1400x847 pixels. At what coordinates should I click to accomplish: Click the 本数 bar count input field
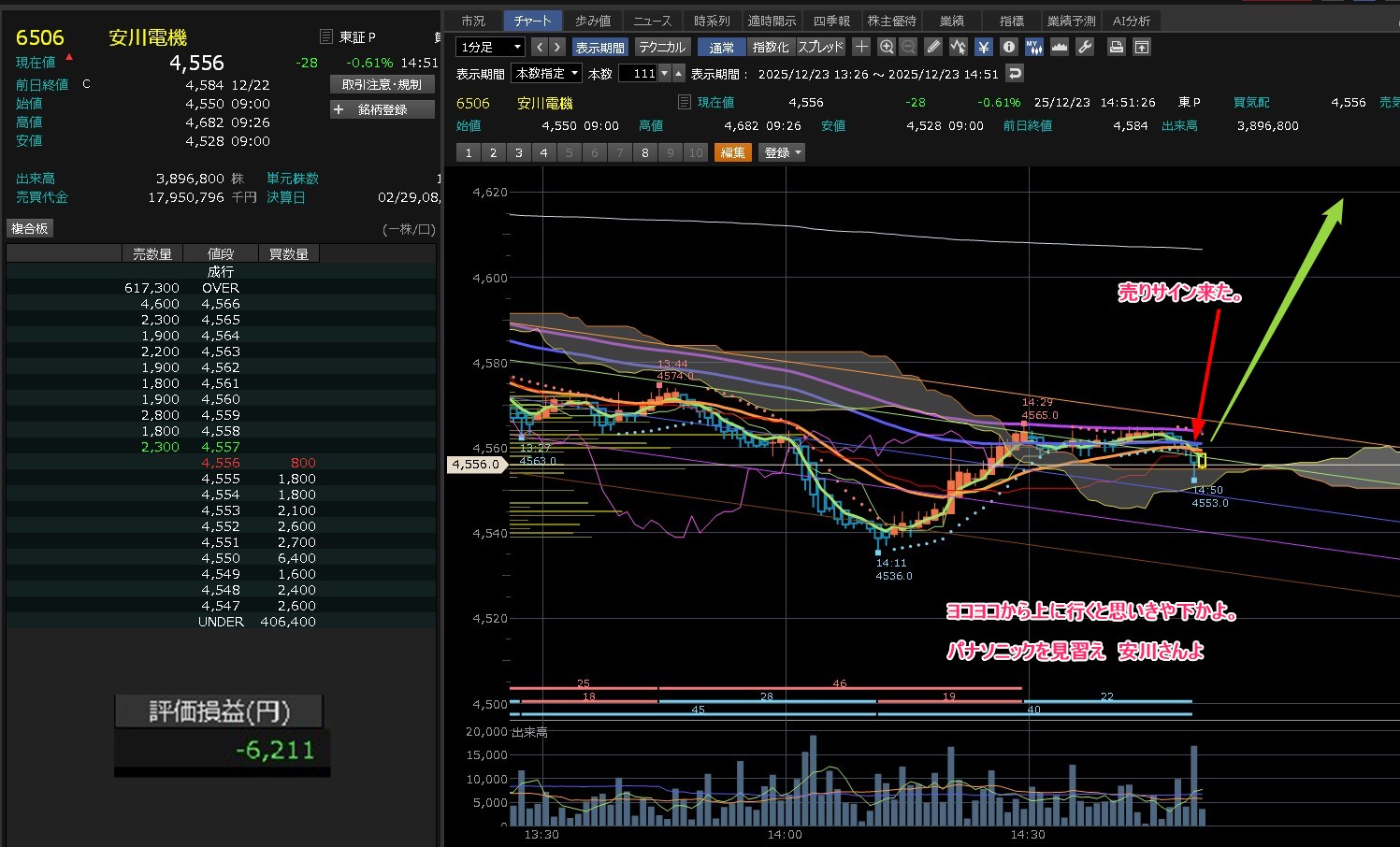point(639,73)
